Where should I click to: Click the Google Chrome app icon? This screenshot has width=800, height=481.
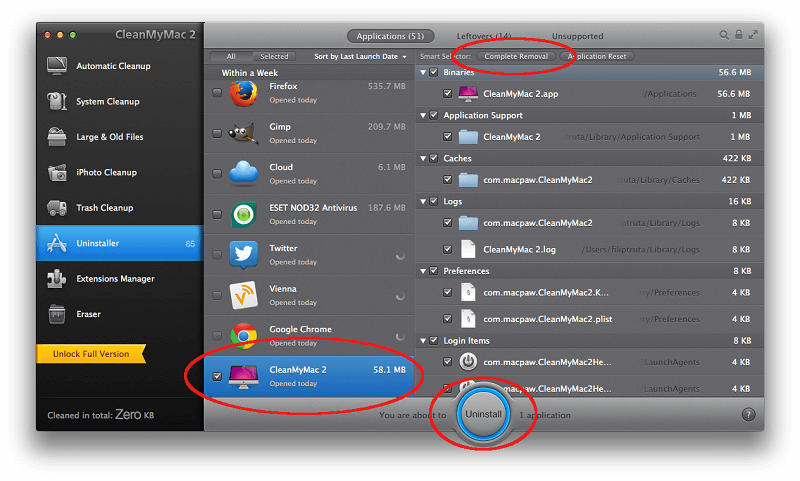pyautogui.click(x=243, y=336)
